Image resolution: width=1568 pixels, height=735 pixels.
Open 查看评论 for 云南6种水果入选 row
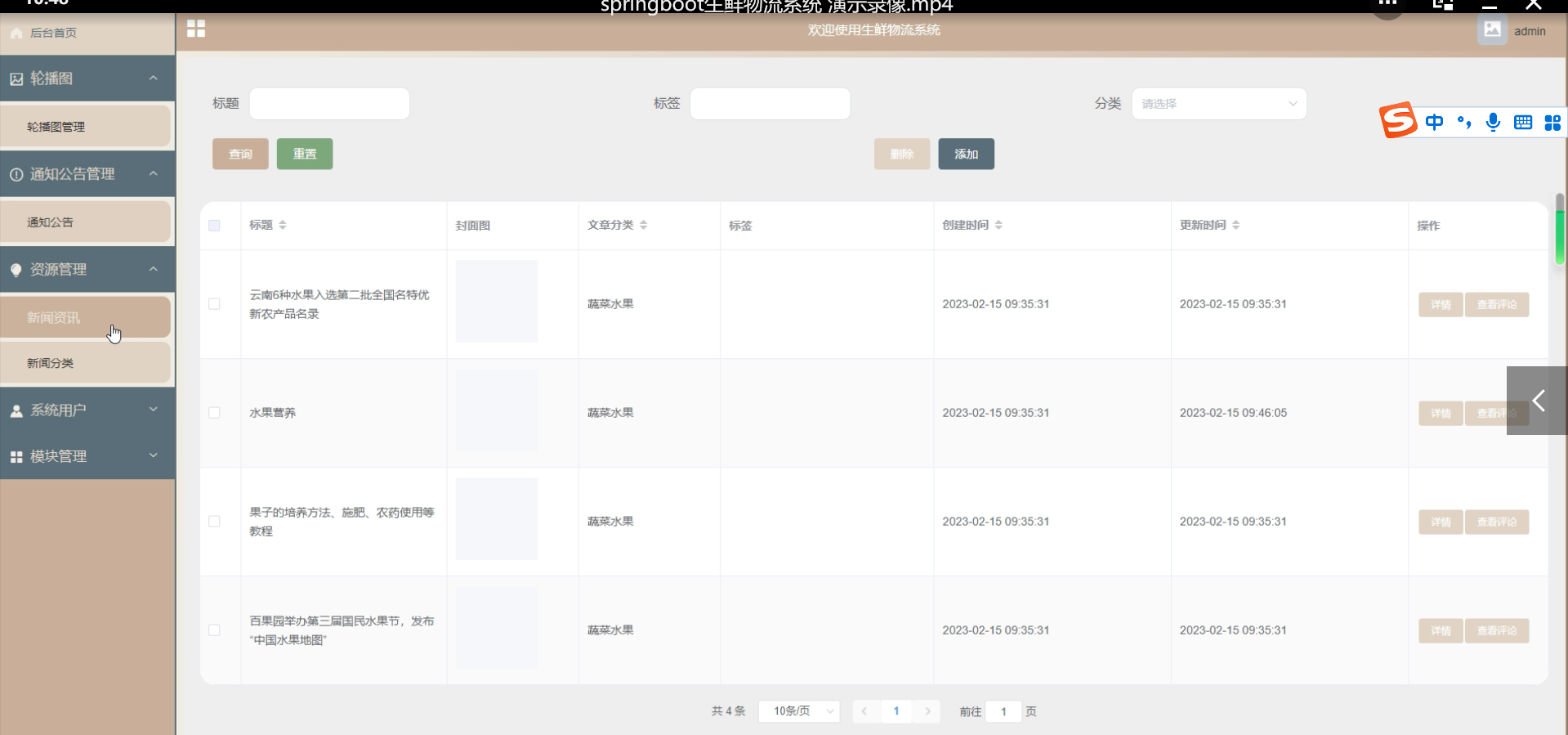[1497, 305]
